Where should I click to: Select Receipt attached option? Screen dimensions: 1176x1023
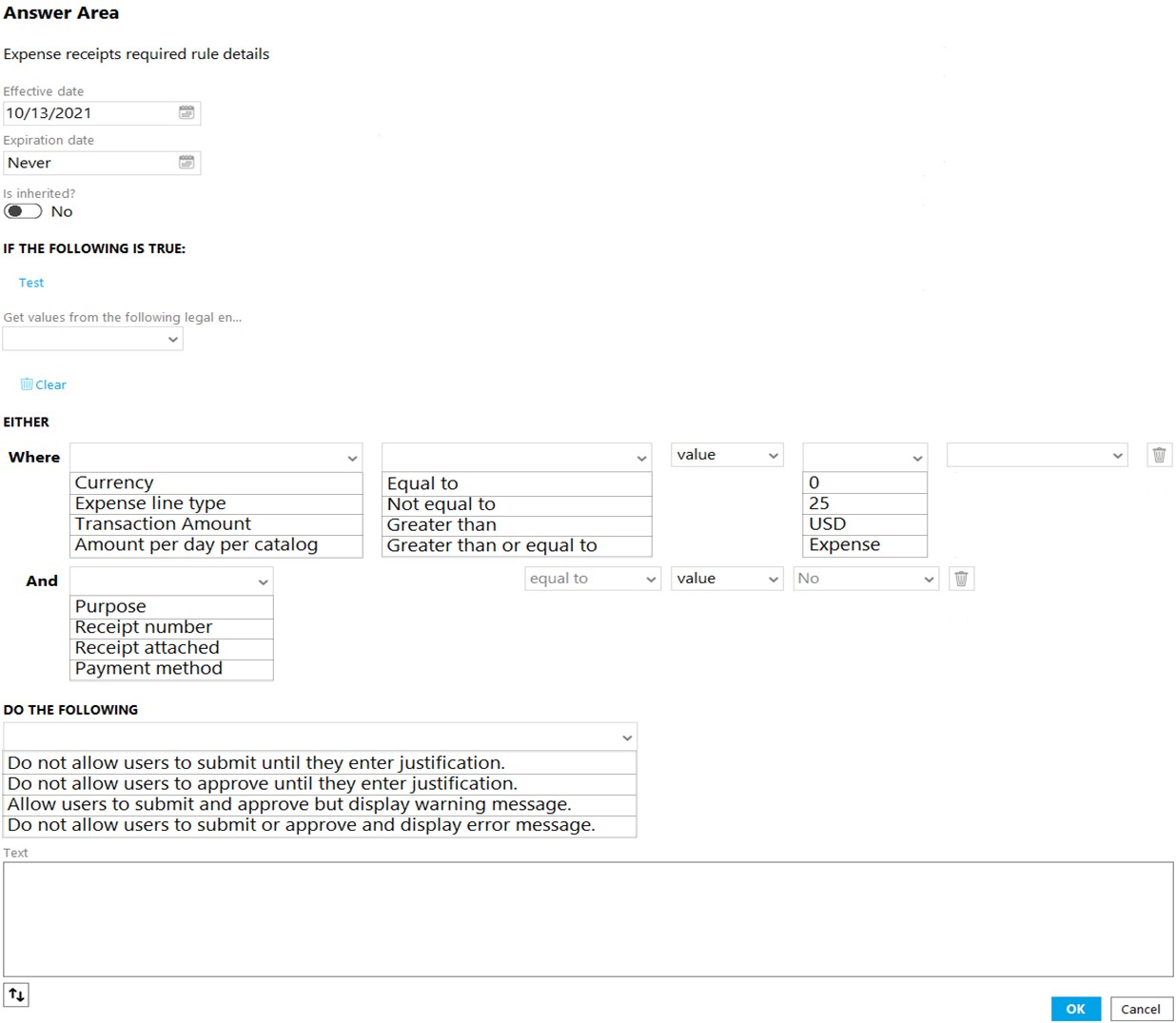point(171,648)
